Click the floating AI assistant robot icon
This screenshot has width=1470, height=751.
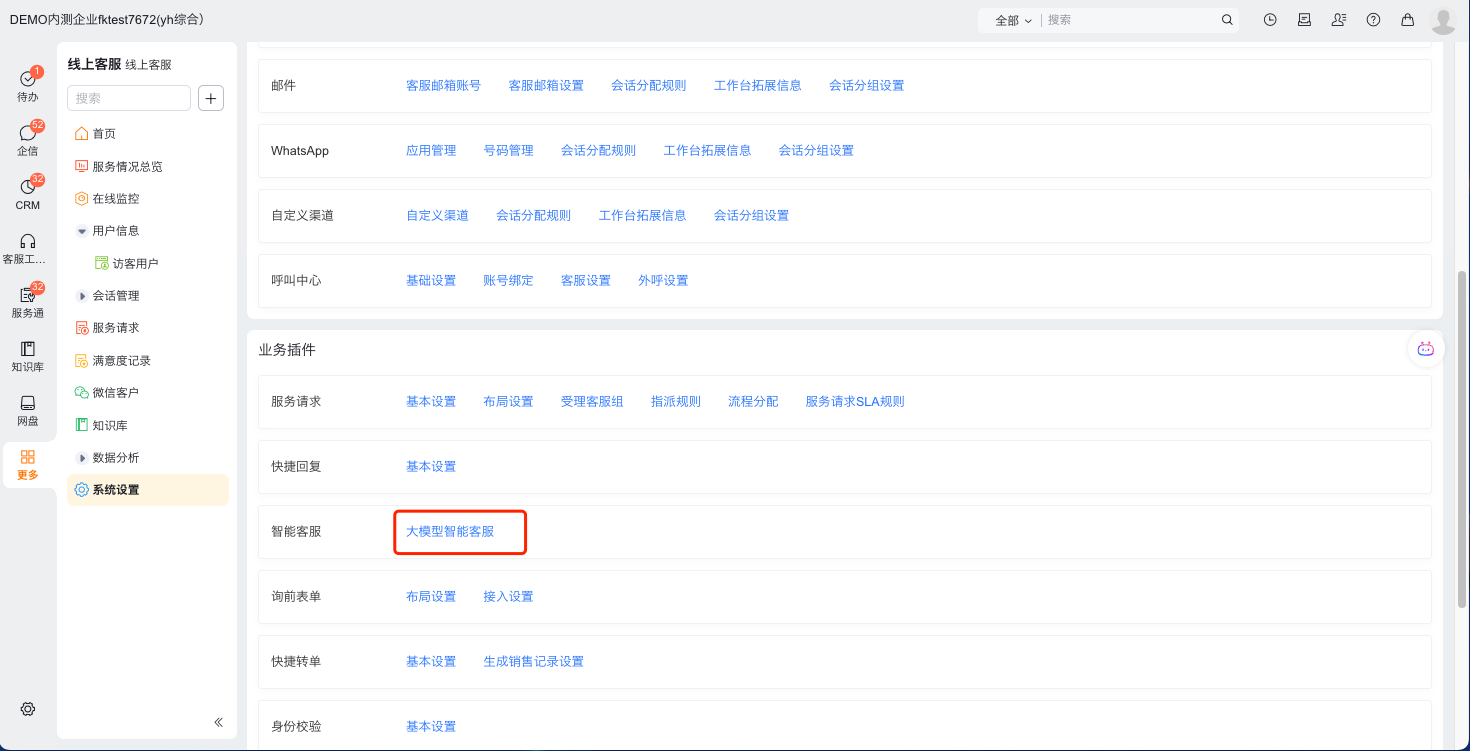(x=1425, y=349)
